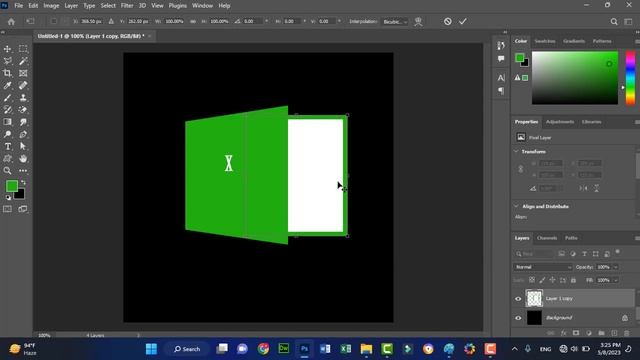This screenshot has height=360, width=640.
Task: Open the layer Opacity dropdown arrow
Action: (616, 267)
